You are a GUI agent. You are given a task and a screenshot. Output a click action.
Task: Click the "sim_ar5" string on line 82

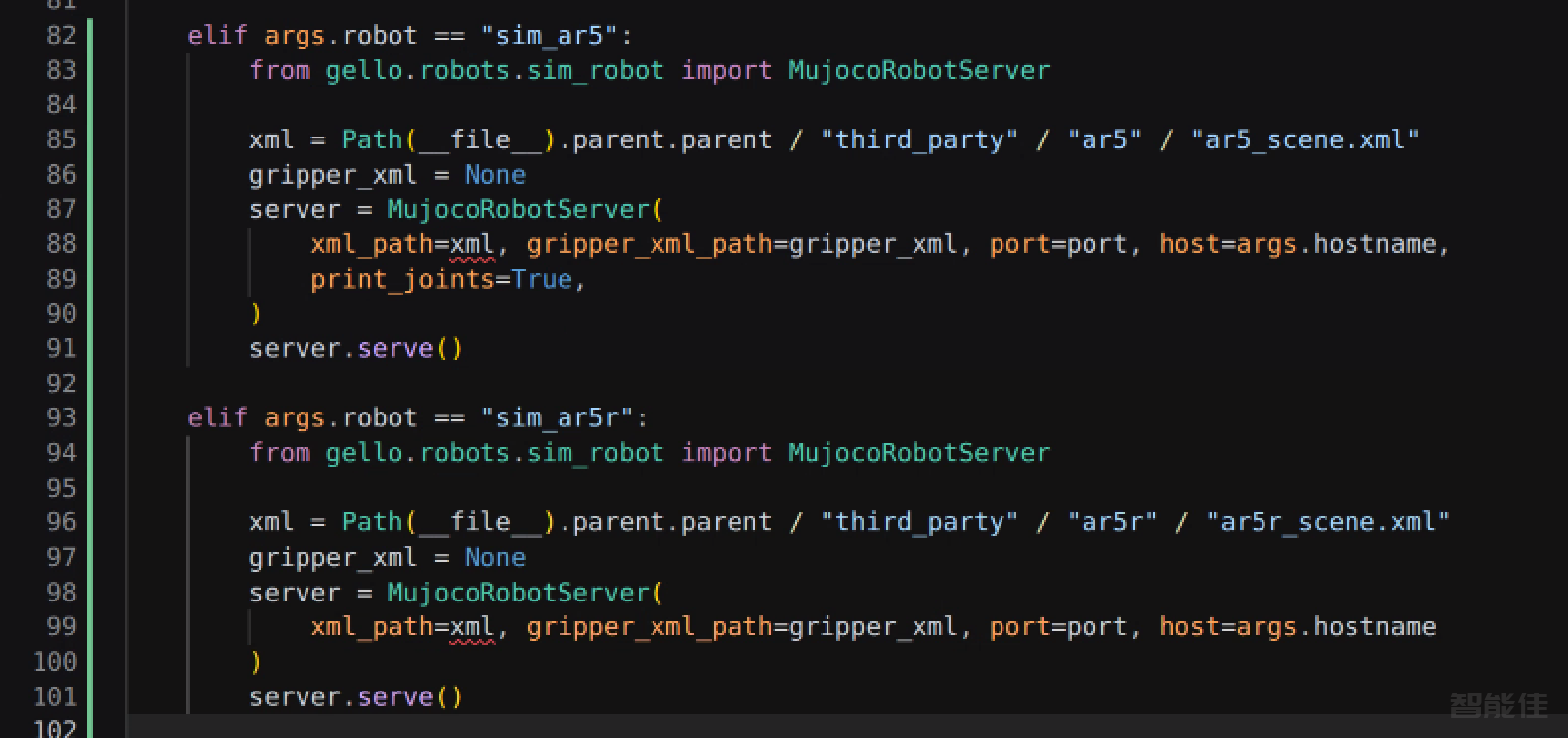click(549, 36)
